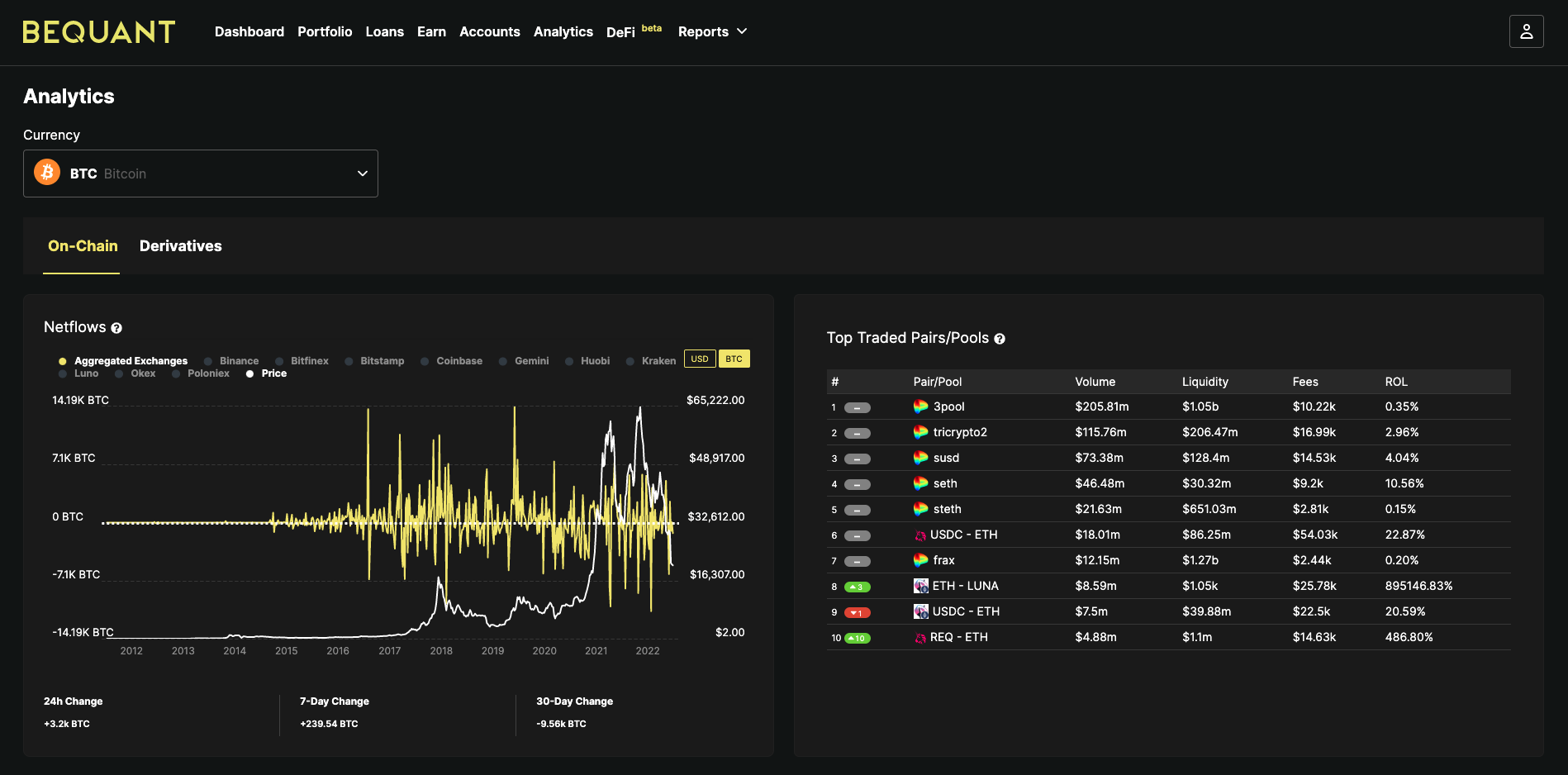Image resolution: width=1568 pixels, height=775 pixels.
Task: Click the ETH - LUNA pair icon
Action: pyautogui.click(x=920, y=586)
